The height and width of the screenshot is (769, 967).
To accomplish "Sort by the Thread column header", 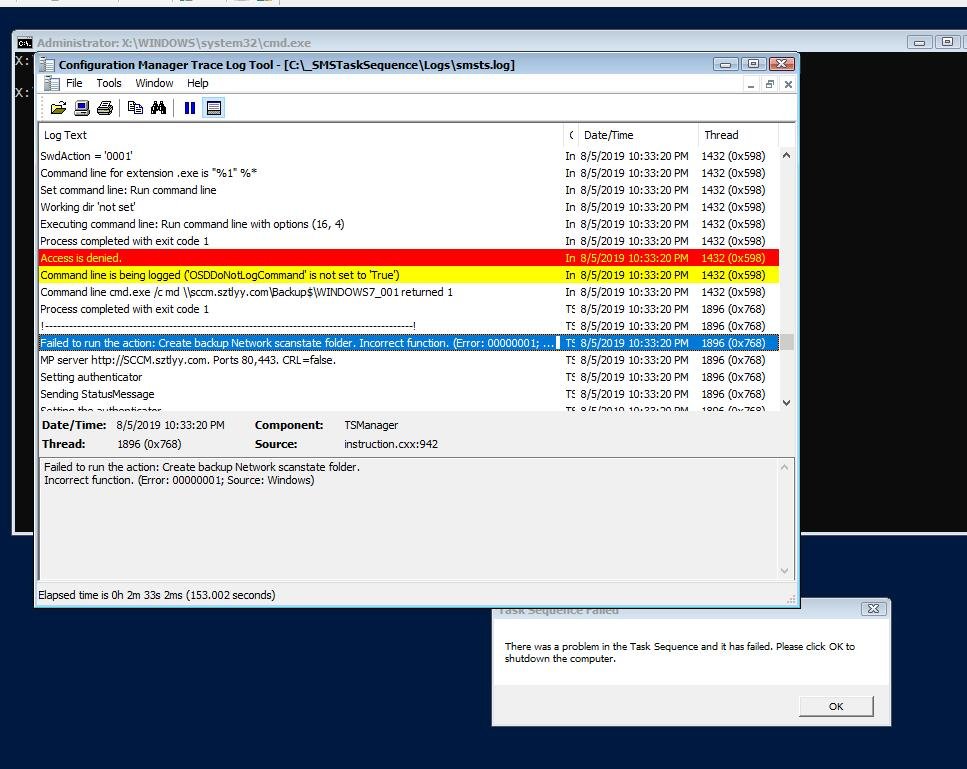I will click(738, 135).
